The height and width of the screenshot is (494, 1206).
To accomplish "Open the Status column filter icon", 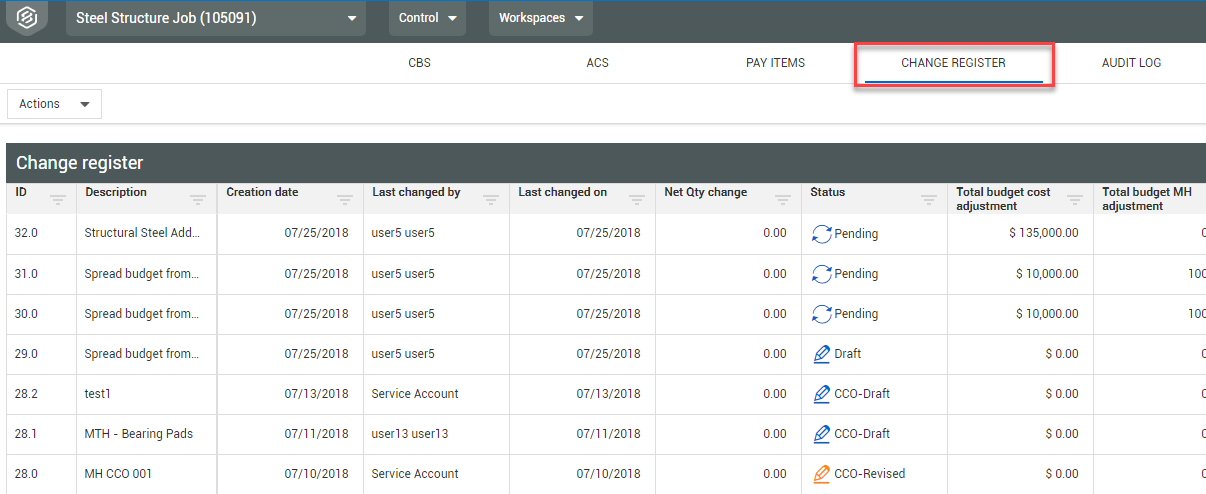I will click(x=929, y=200).
